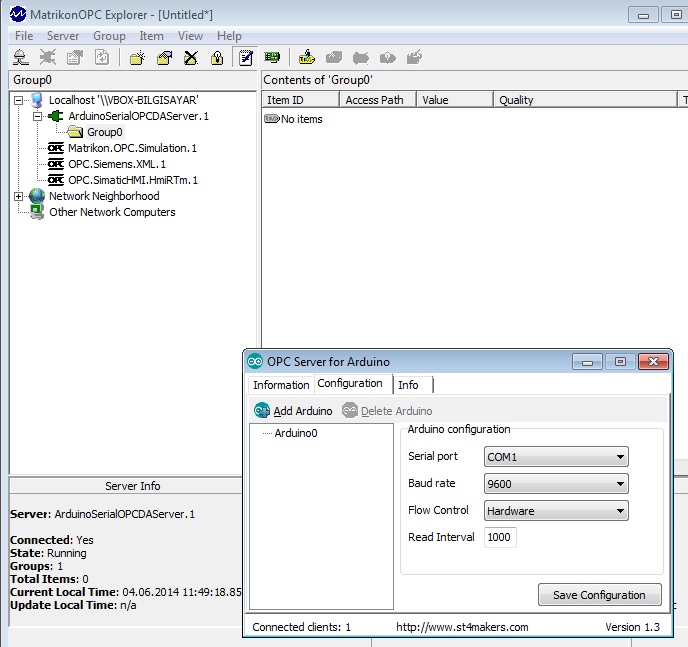The height and width of the screenshot is (647, 688).
Task: Open the View menu
Action: click(x=190, y=36)
